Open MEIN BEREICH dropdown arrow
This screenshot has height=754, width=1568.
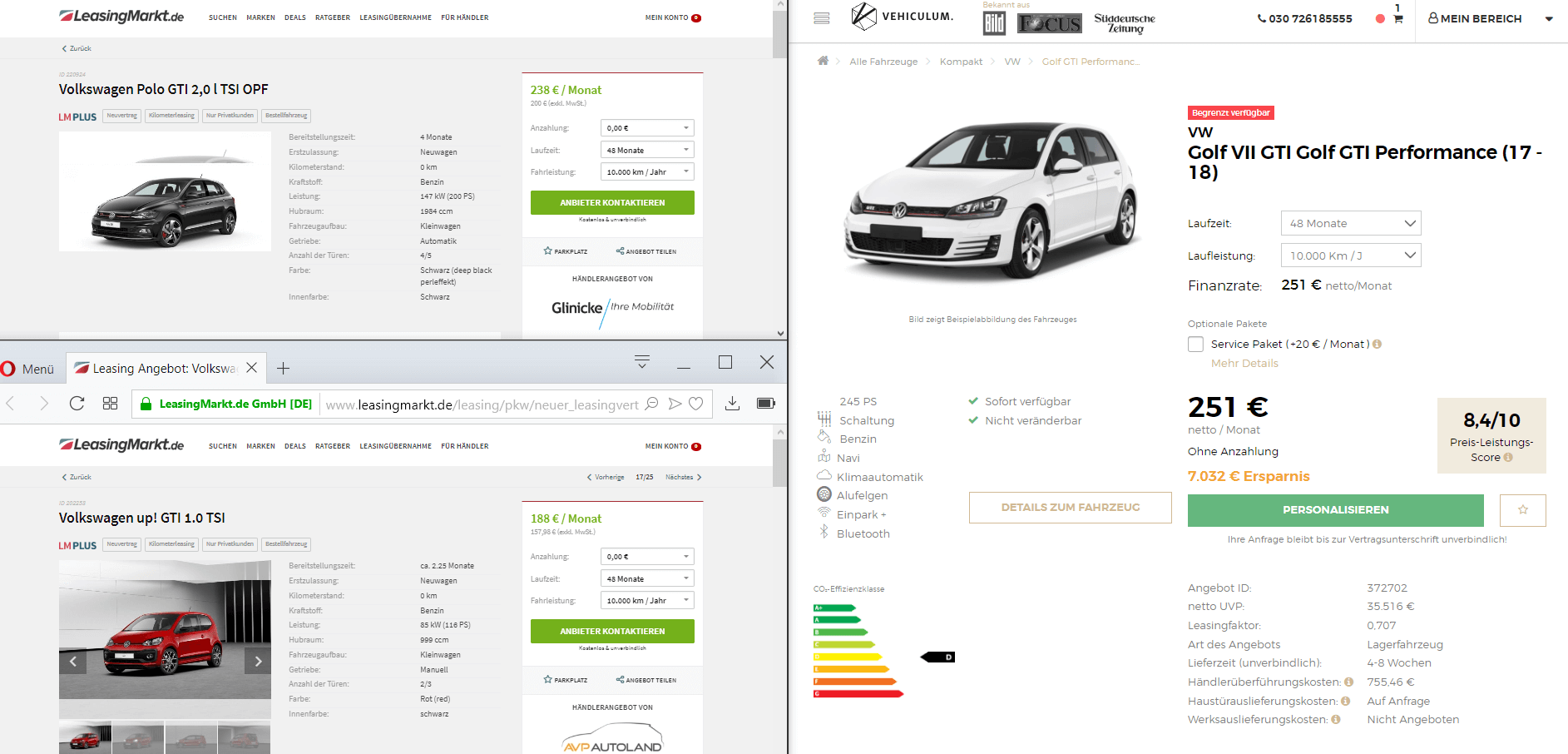tap(1549, 19)
